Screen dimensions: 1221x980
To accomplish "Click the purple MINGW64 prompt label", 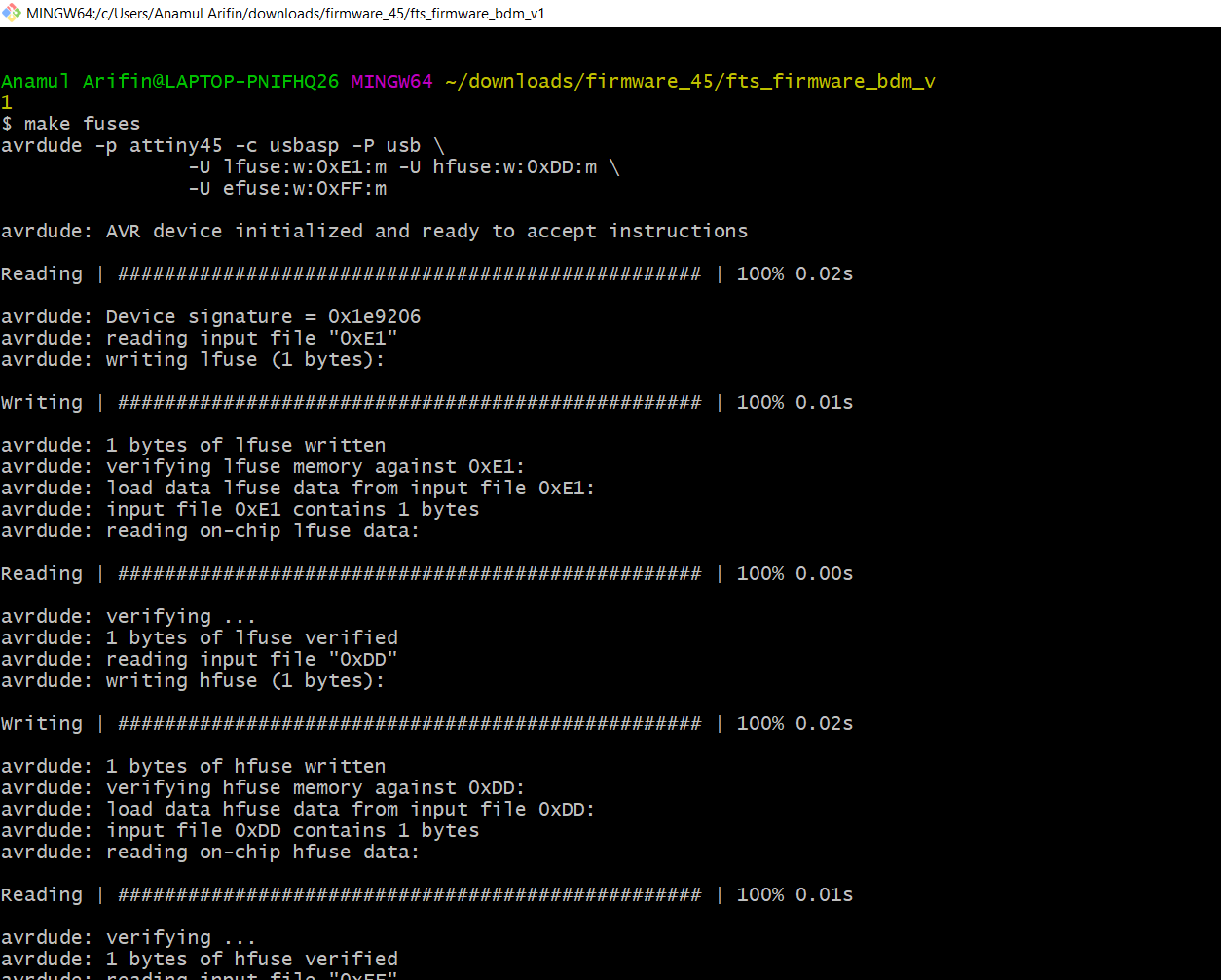I will point(391,82).
